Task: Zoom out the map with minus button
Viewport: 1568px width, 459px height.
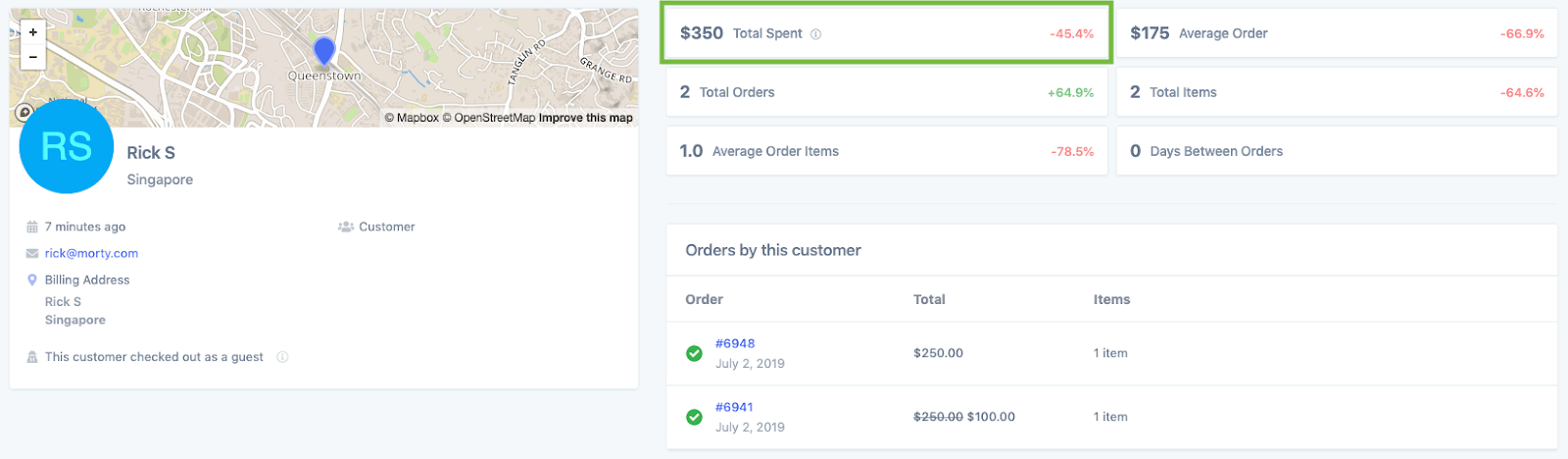Action: coord(32,57)
